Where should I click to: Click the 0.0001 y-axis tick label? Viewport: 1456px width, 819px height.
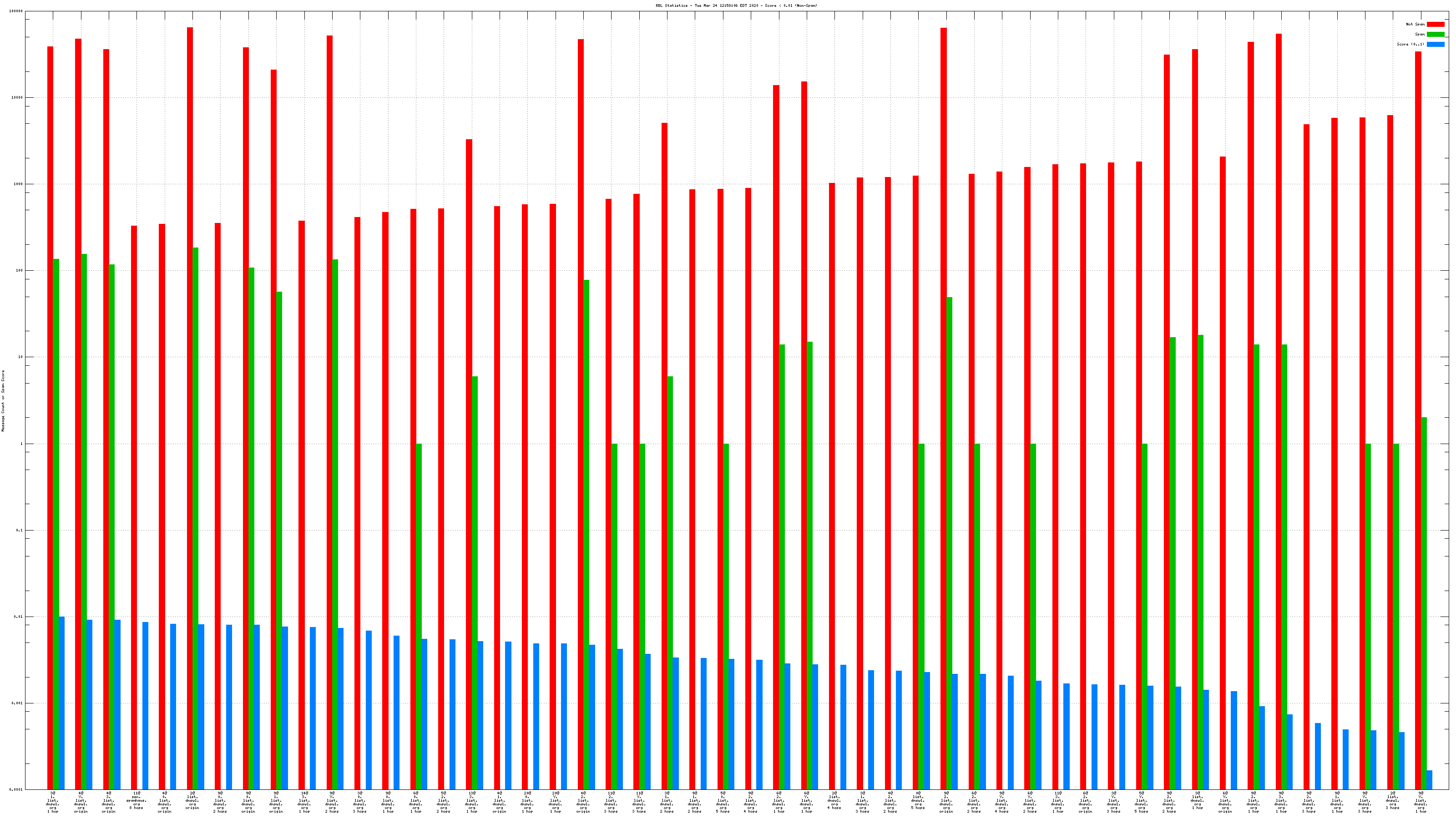(x=16, y=789)
